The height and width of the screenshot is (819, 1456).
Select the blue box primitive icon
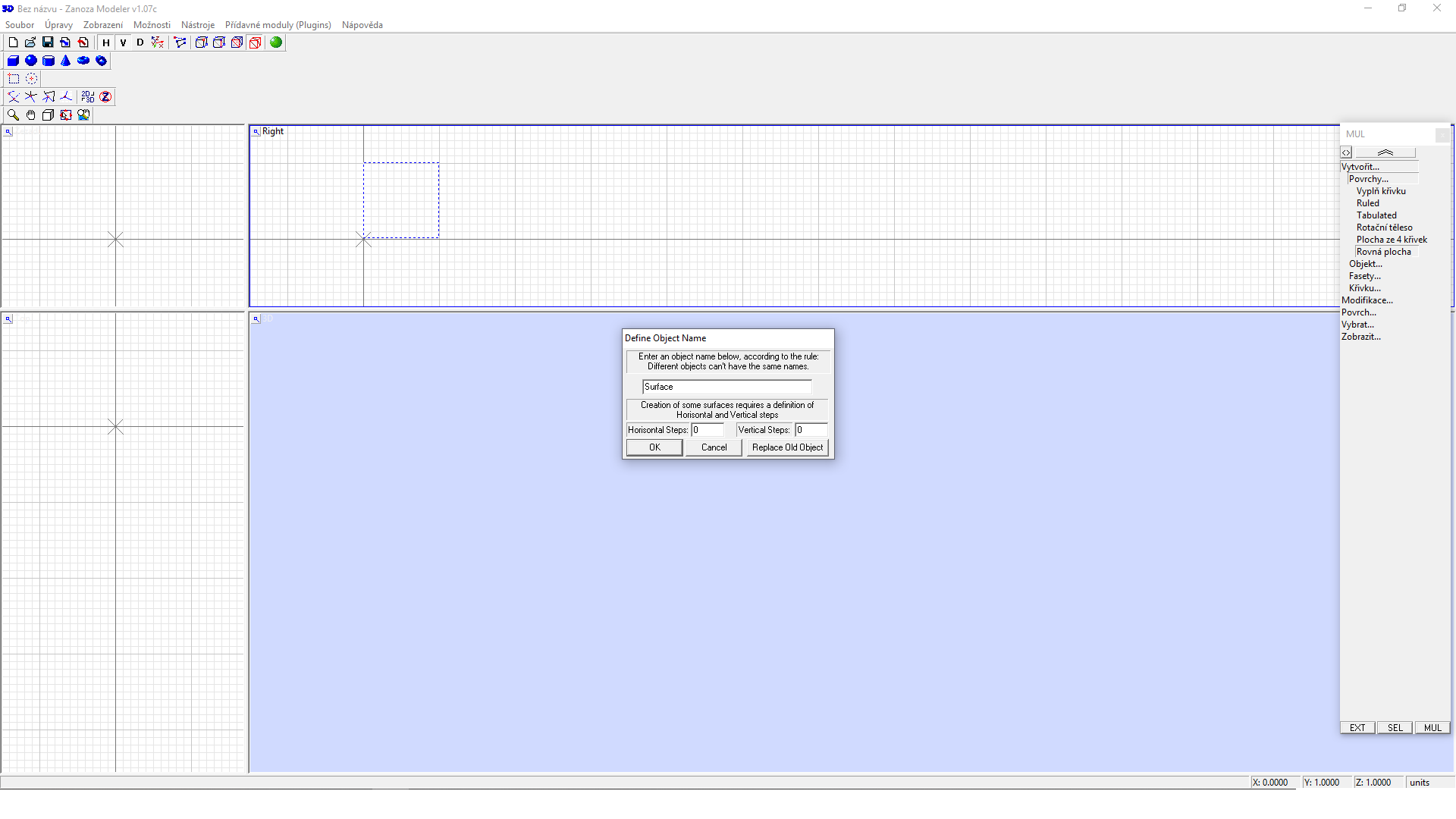tap(13, 61)
